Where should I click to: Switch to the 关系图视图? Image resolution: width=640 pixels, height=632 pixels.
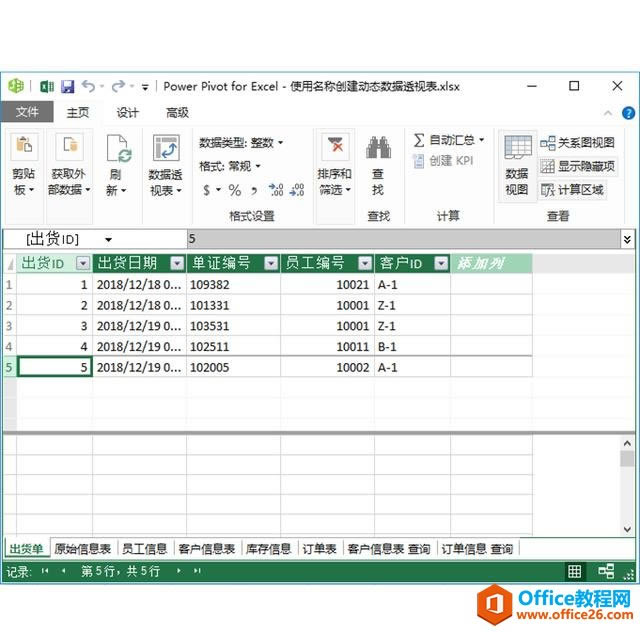click(578, 143)
